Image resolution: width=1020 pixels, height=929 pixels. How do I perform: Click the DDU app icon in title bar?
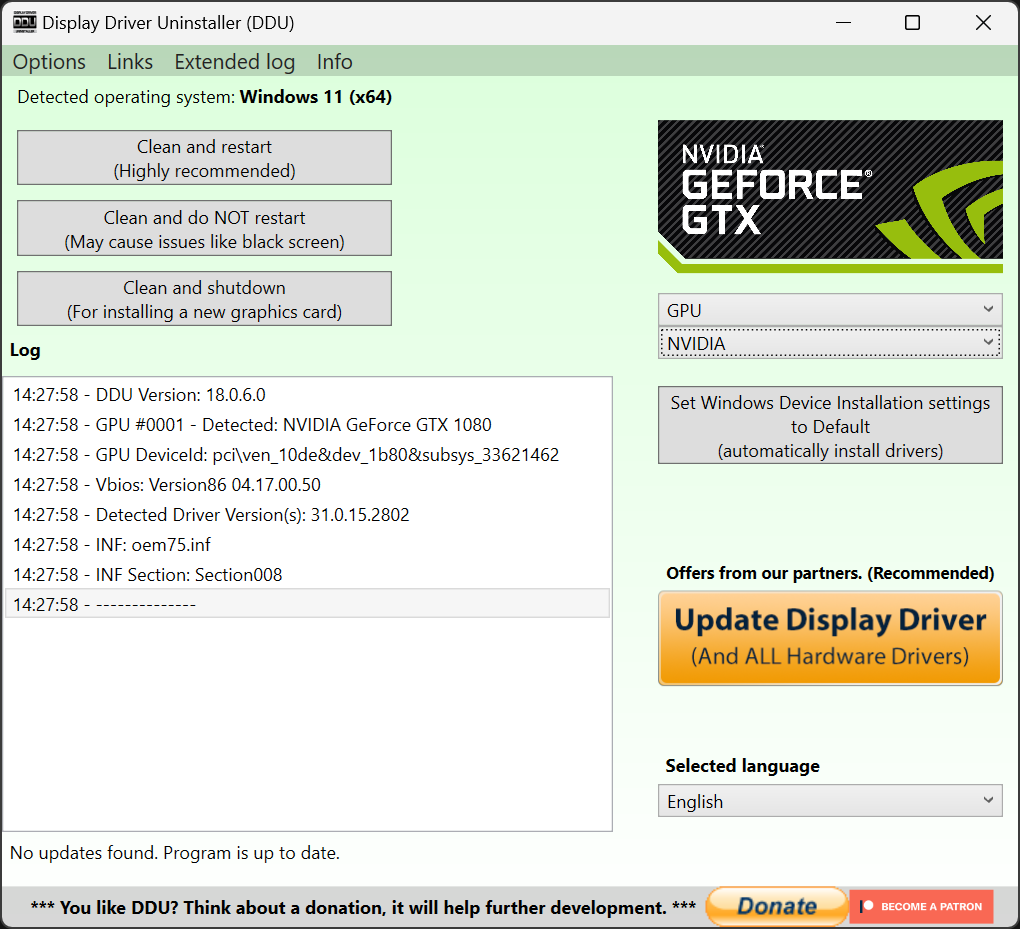24,23
